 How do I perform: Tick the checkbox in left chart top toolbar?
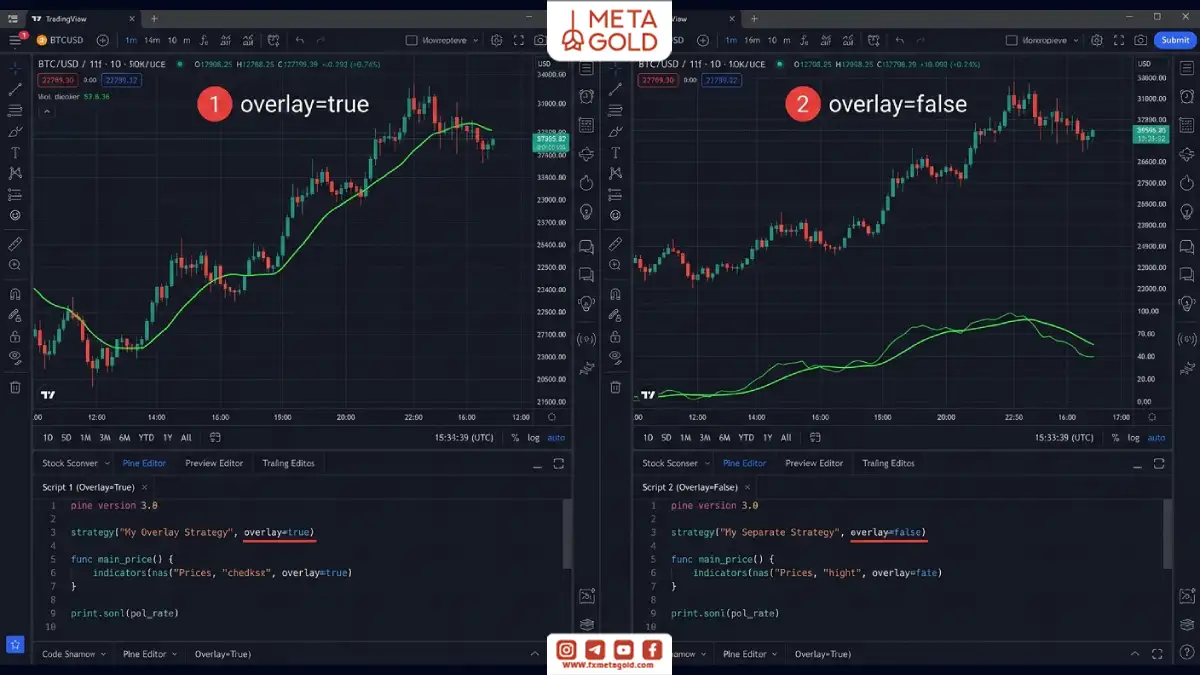tap(411, 40)
